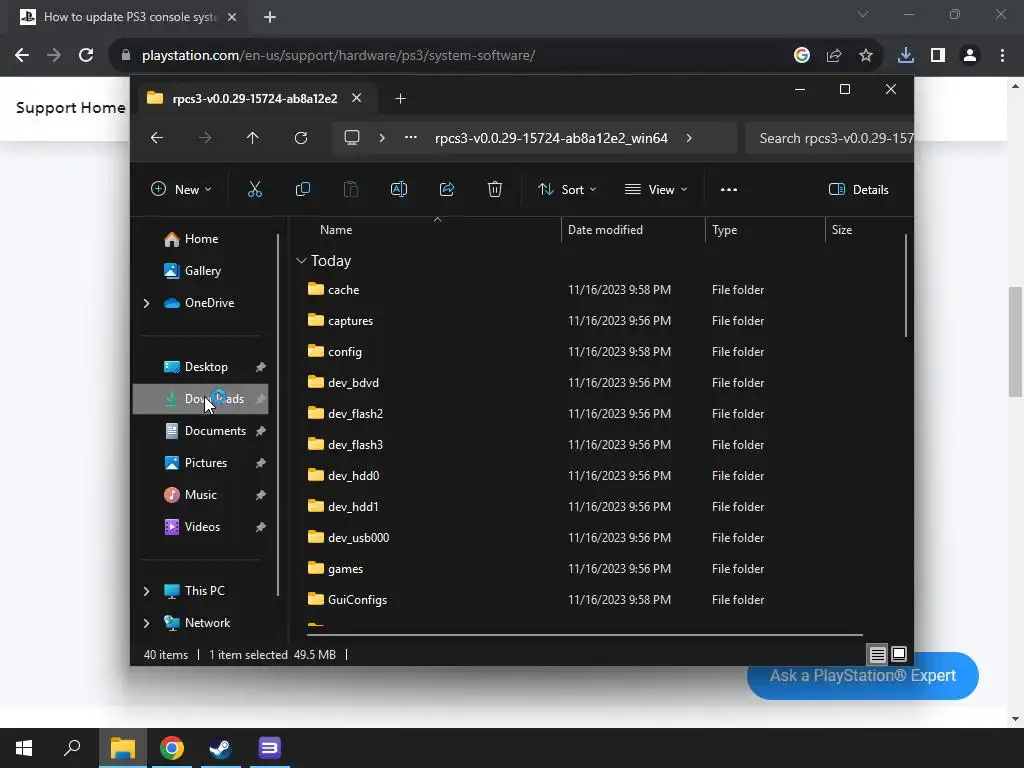The height and width of the screenshot is (768, 1024).
Task: Click Chrome icon in the taskbar
Action: pos(172,748)
